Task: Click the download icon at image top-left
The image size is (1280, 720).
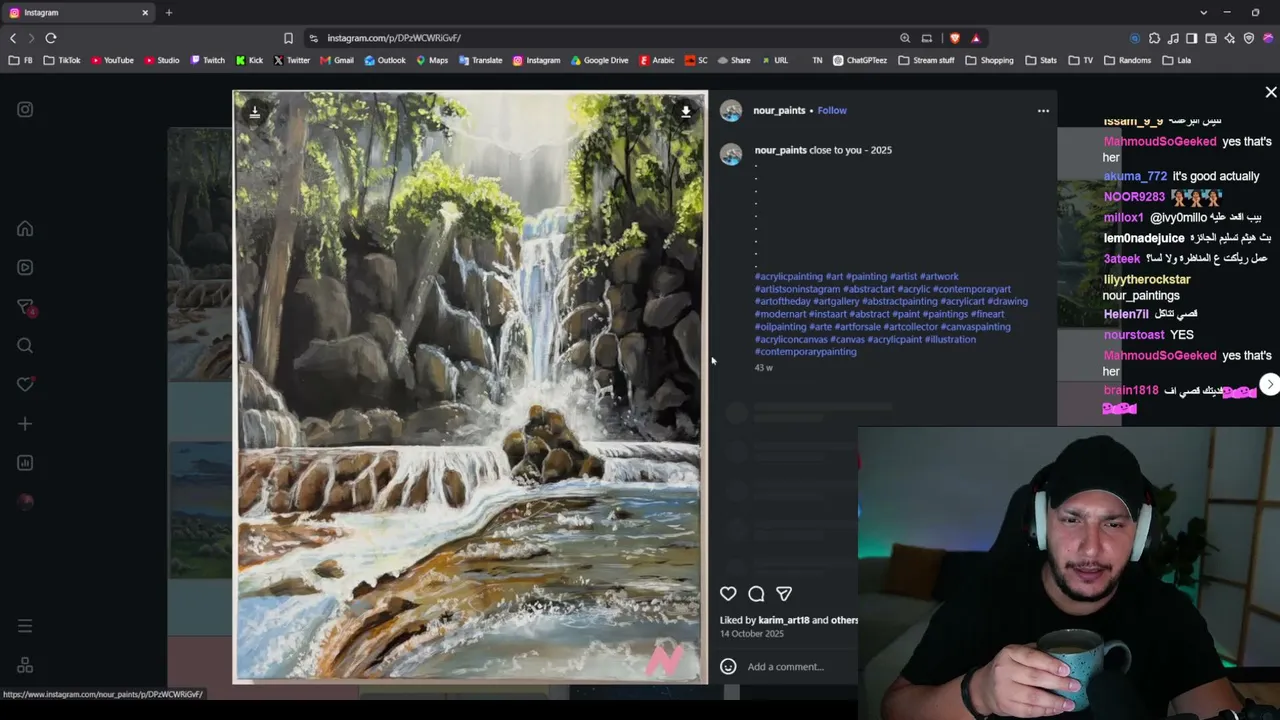Action: pos(255,112)
